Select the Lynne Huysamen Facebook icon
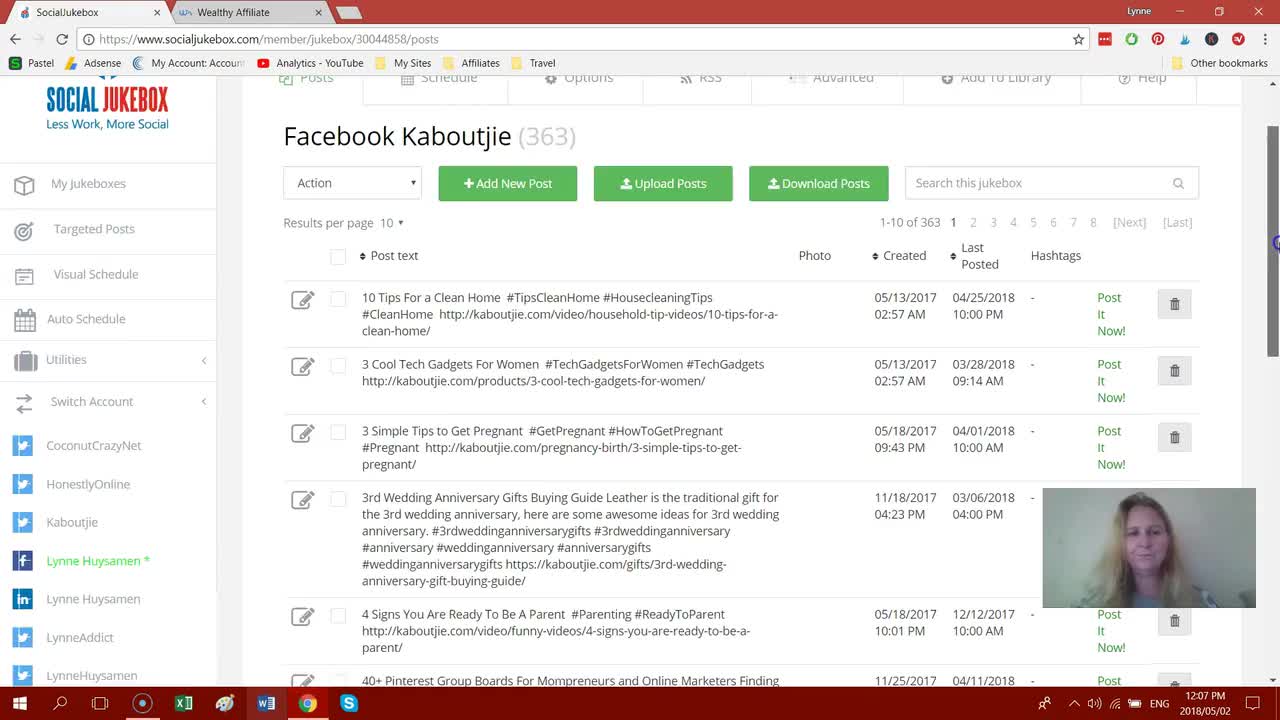Image resolution: width=1280 pixels, height=720 pixels. tap(22, 561)
